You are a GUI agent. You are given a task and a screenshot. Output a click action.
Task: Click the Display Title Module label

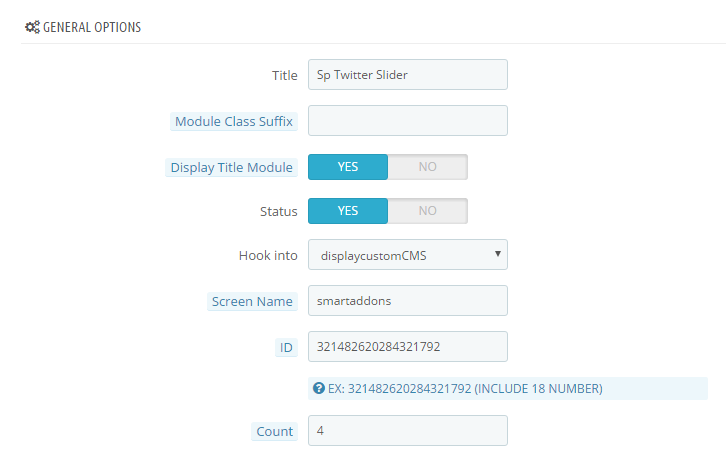(x=232, y=167)
